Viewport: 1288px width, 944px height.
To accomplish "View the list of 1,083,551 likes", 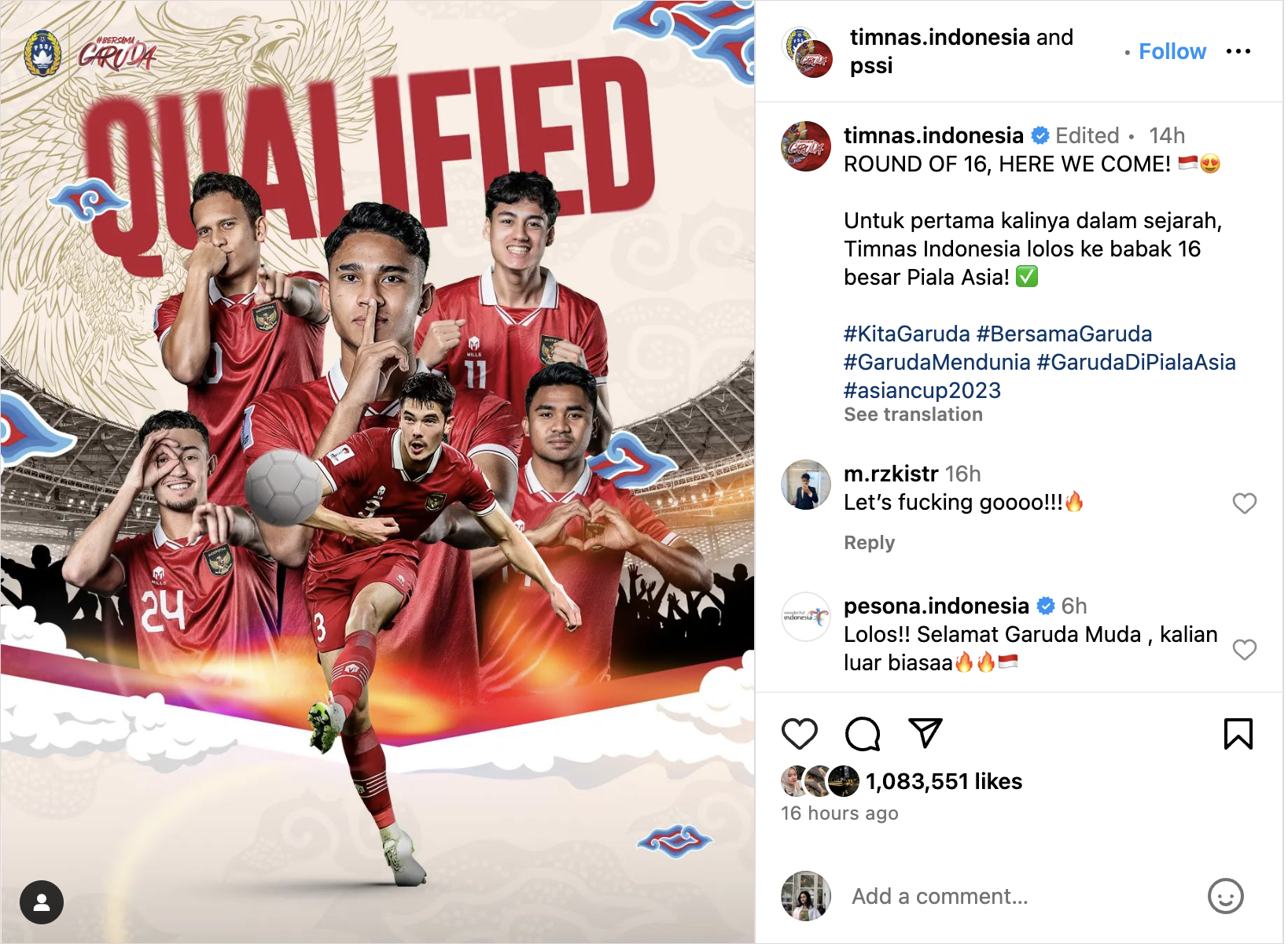I will [944, 781].
